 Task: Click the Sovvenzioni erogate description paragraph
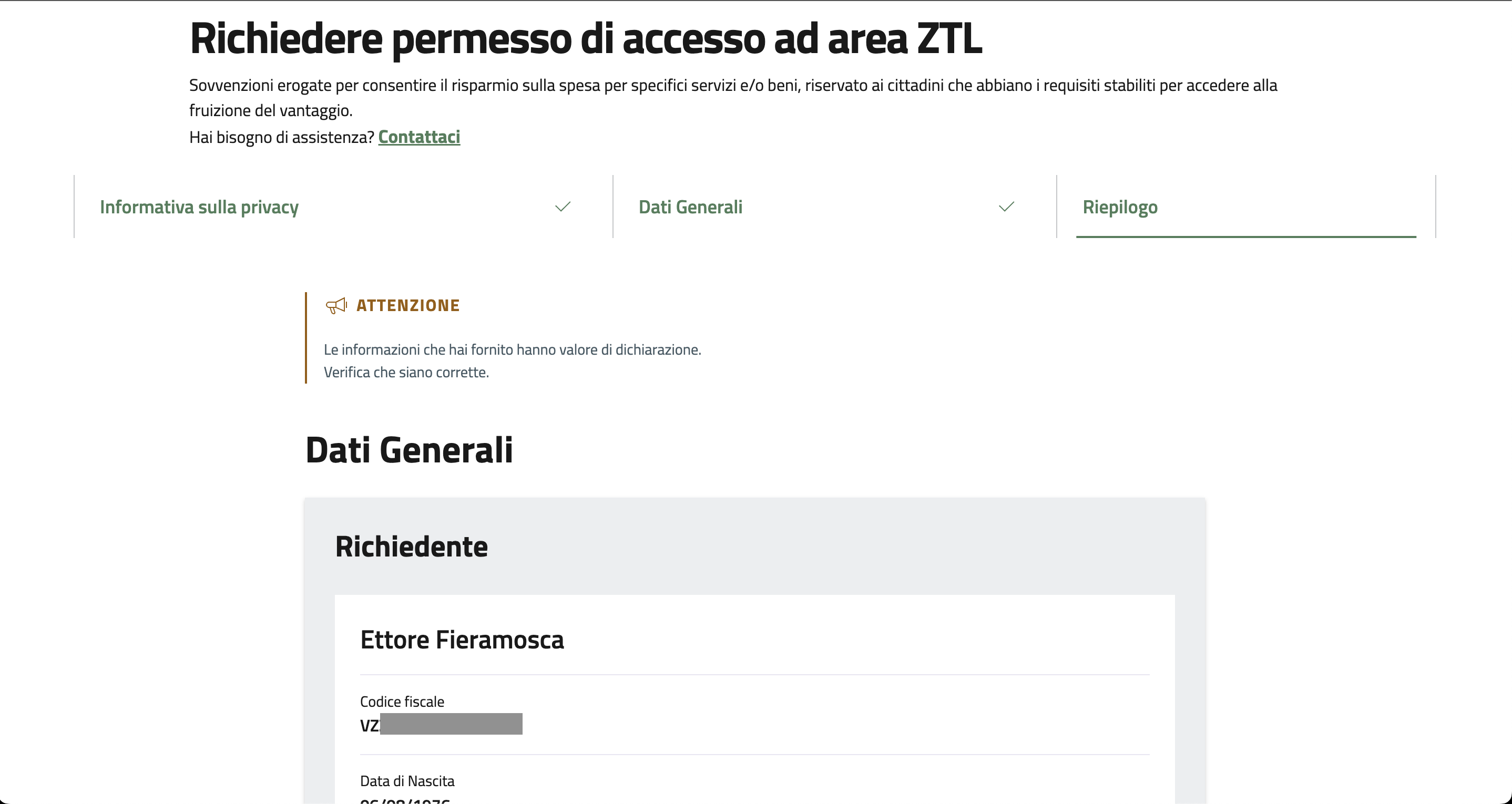coord(732,86)
